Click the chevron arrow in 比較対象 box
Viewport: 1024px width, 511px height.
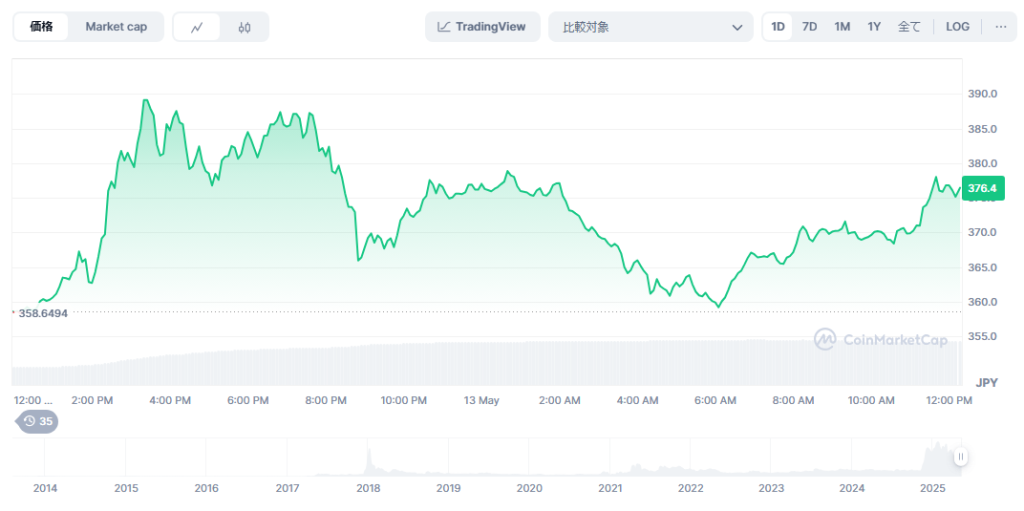click(737, 27)
